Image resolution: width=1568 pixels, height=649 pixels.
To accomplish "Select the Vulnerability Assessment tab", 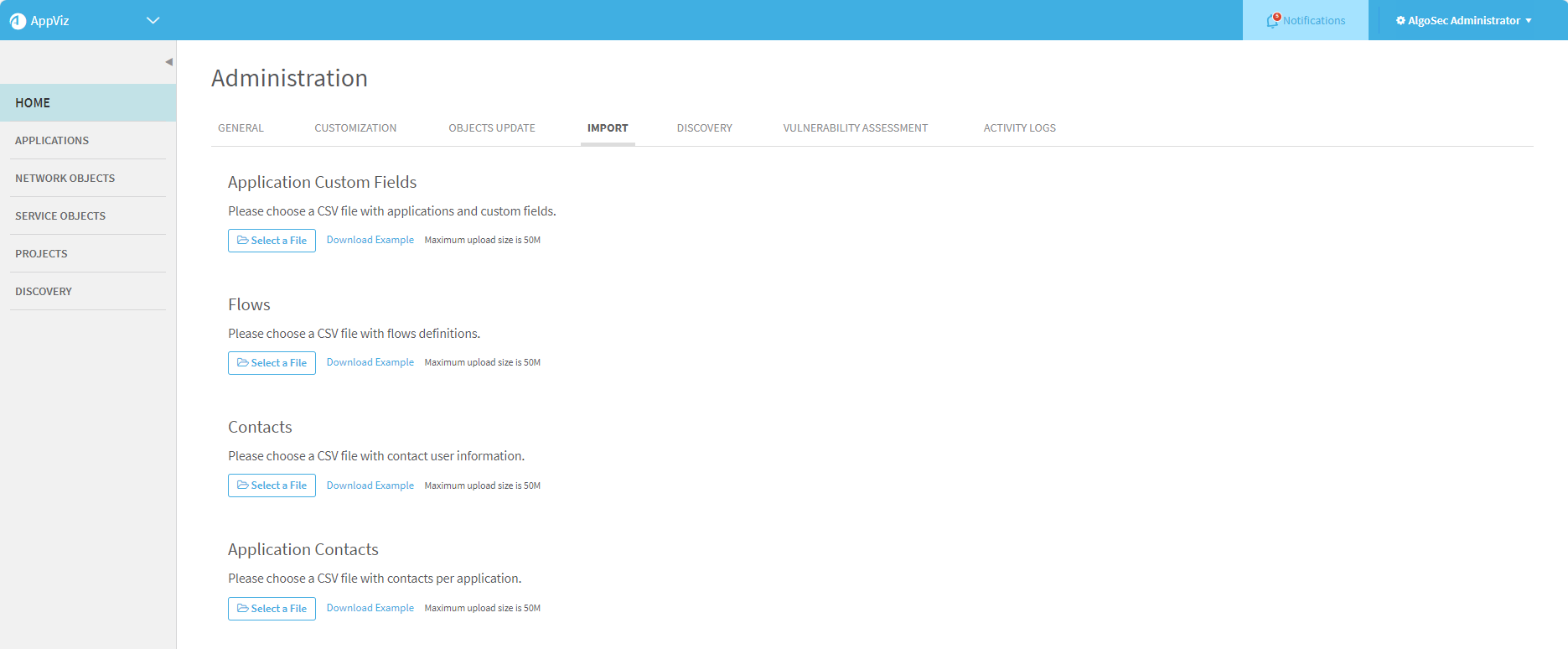I will point(855,128).
